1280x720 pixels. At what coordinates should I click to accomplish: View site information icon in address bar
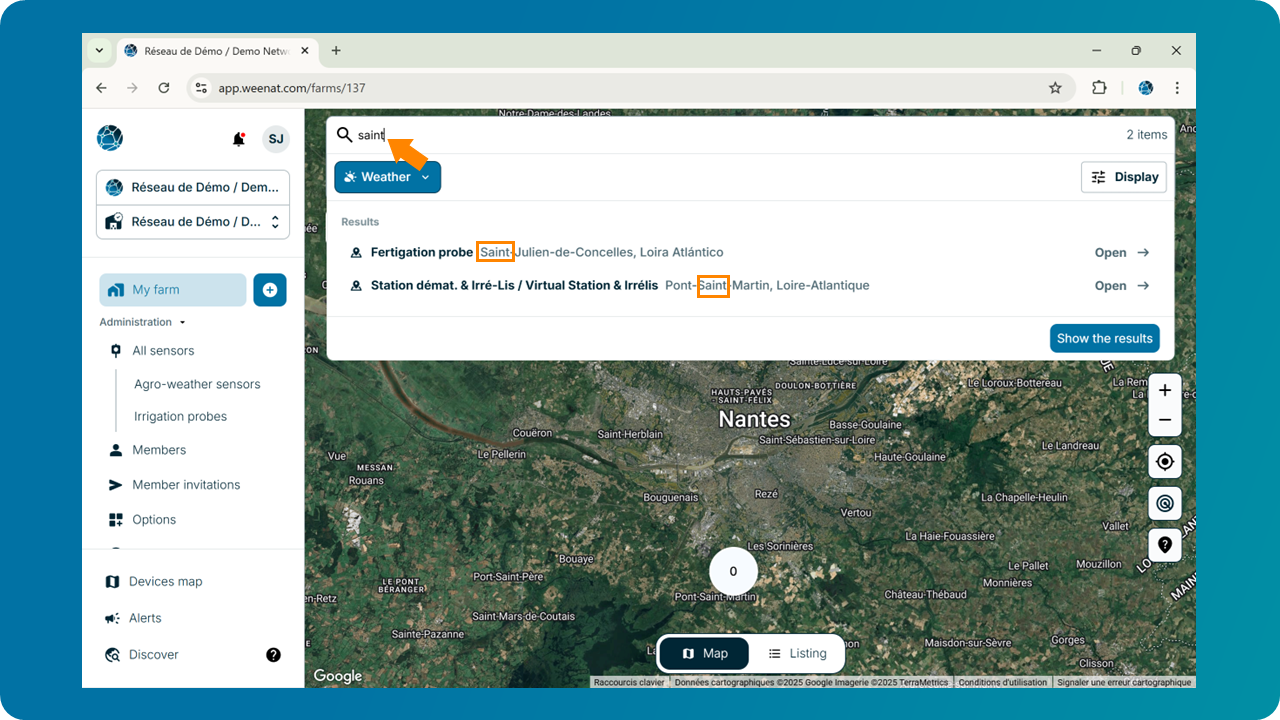(x=201, y=88)
